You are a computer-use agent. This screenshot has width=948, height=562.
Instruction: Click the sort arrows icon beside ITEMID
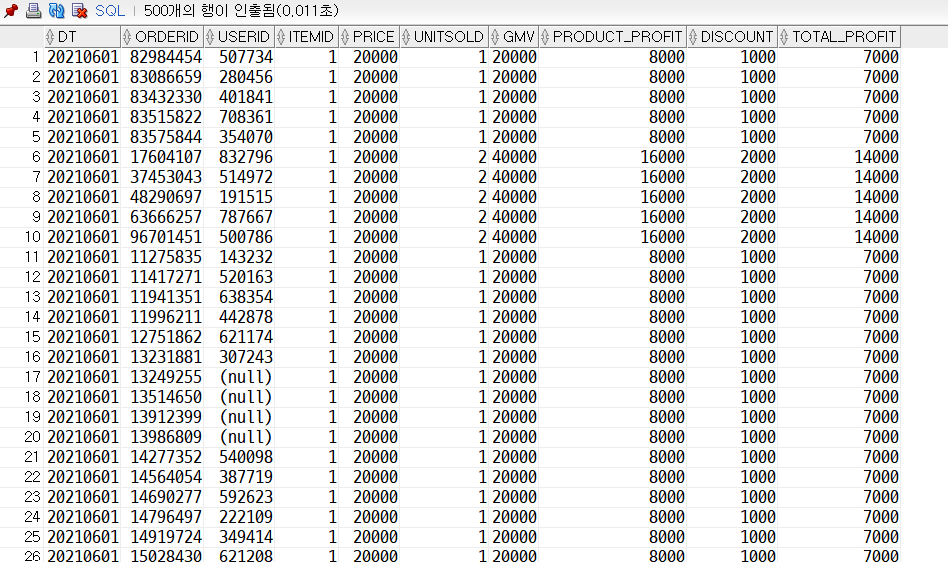pyautogui.click(x=281, y=37)
